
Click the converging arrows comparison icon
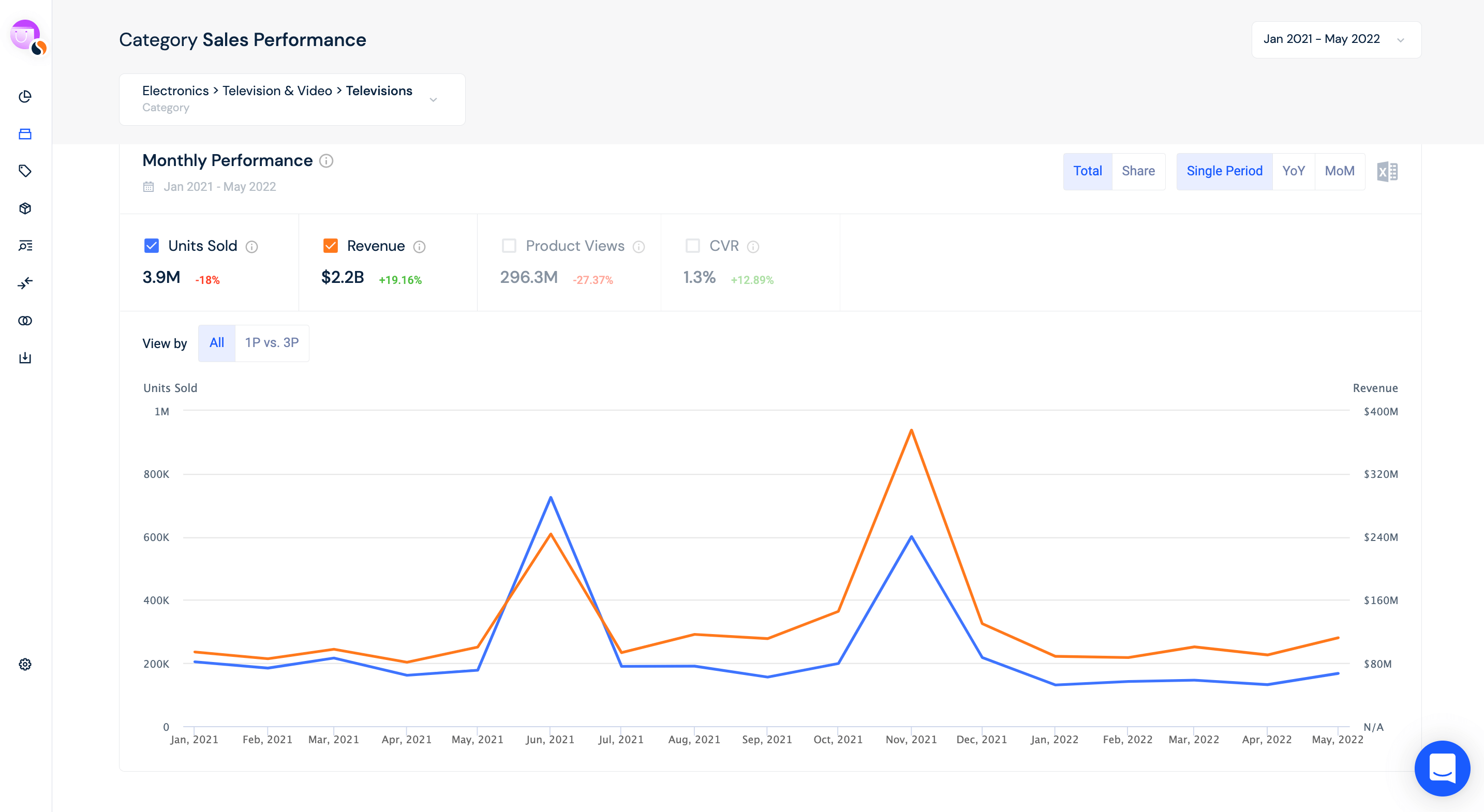25,283
